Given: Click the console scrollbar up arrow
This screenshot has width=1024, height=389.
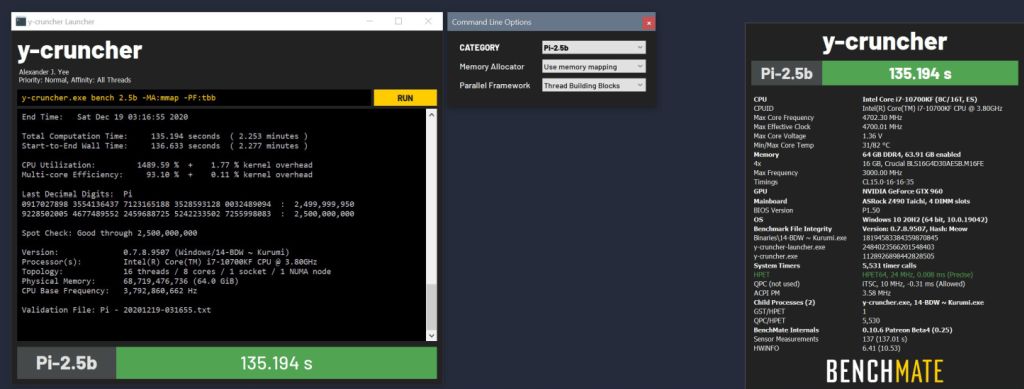Looking at the screenshot, I should coord(431,114).
